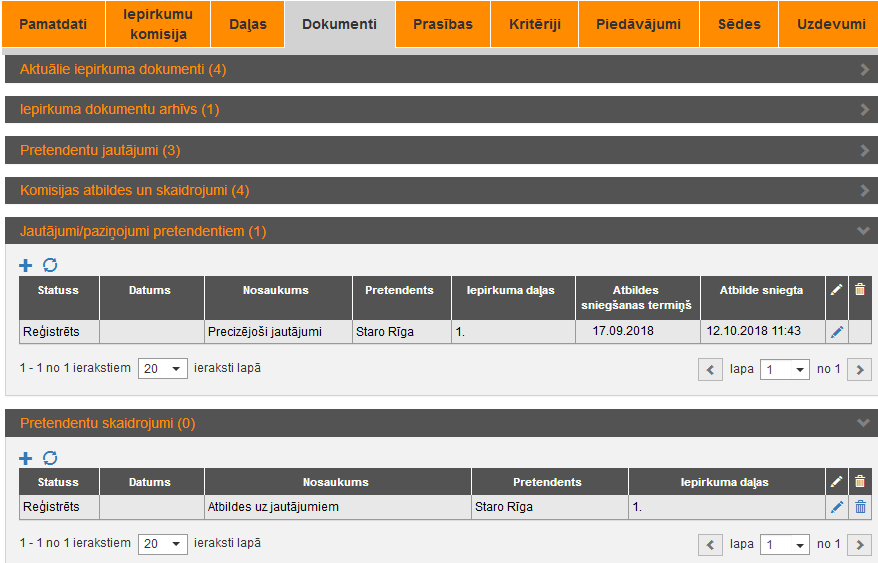This screenshot has height=563, width=878.
Task: Refresh the Jautājumi/paziņojumi pretendentiem table
Action: (x=50, y=265)
